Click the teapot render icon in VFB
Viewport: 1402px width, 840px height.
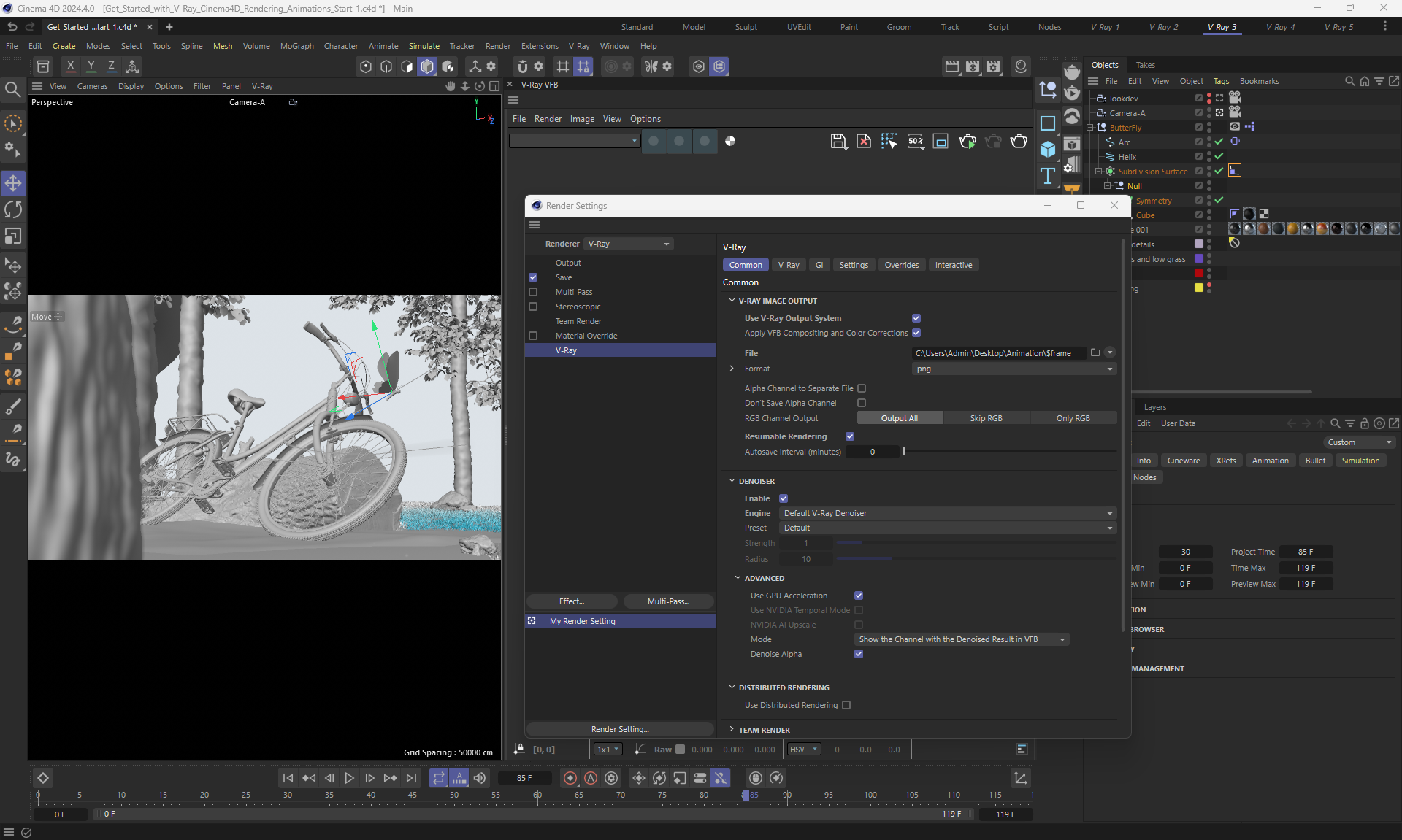click(x=1019, y=142)
